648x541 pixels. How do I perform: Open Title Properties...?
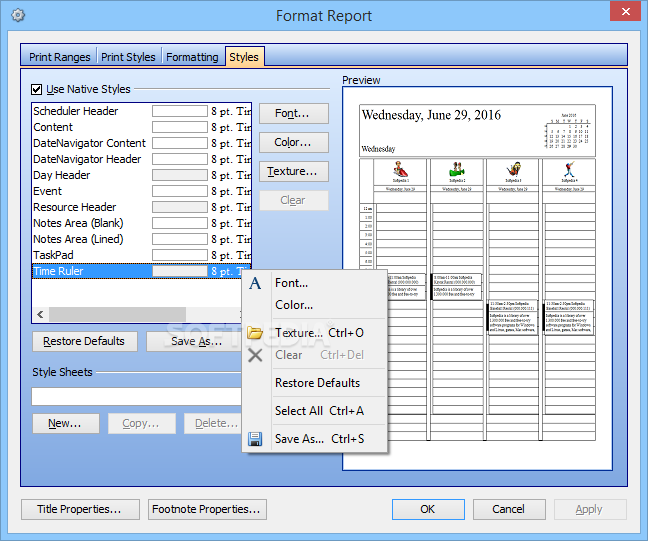tap(80, 509)
